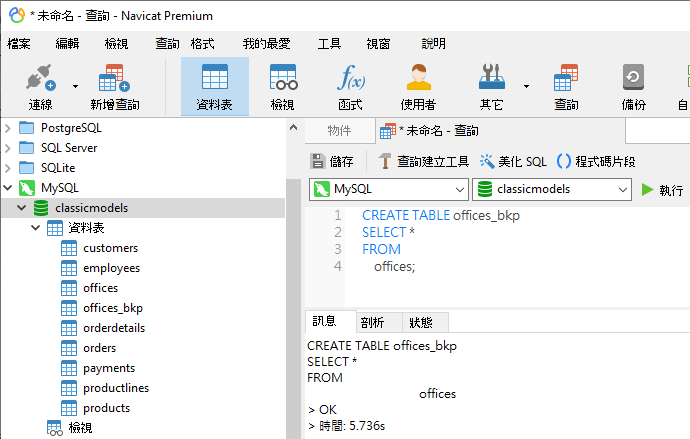The image size is (690, 439).
Task: Select the productlines table
Action: [116, 388]
